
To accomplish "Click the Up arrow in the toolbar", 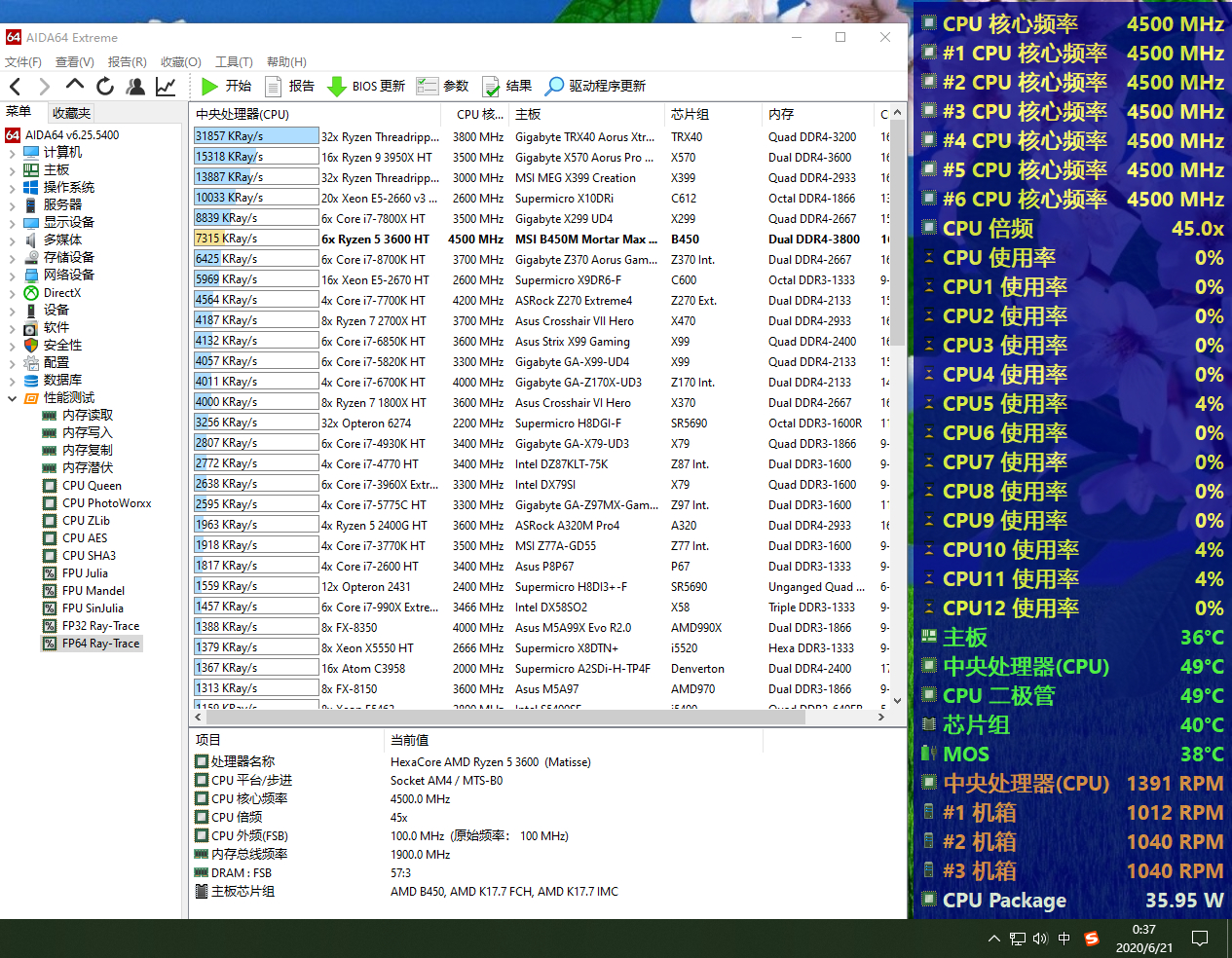I will [75, 85].
